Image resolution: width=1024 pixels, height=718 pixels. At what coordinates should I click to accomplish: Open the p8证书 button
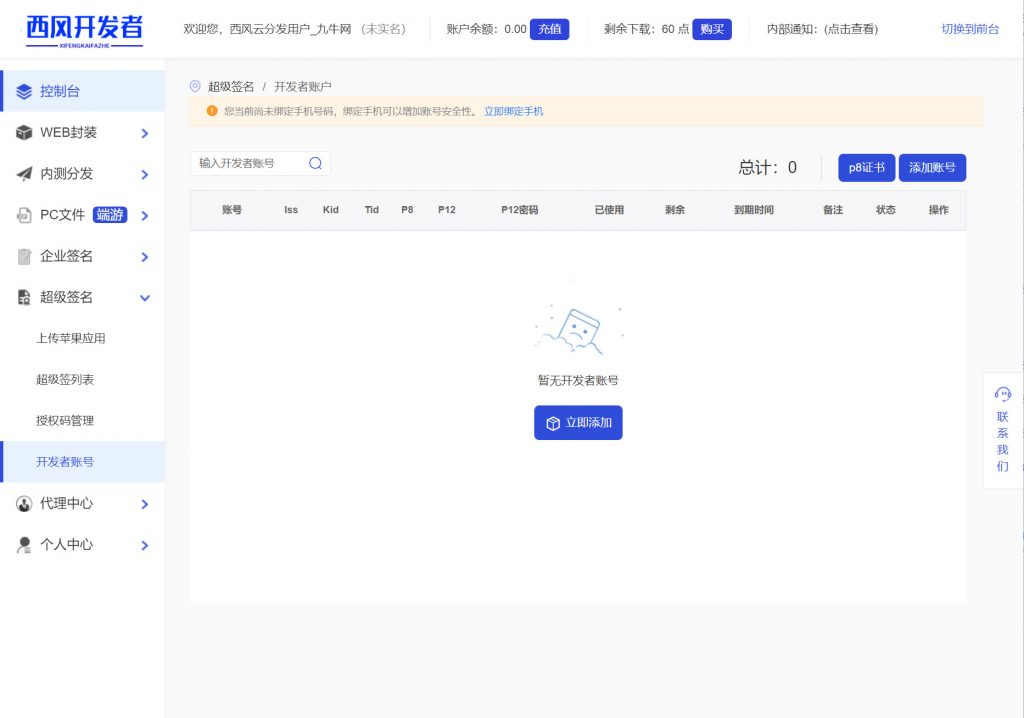[x=866, y=168]
